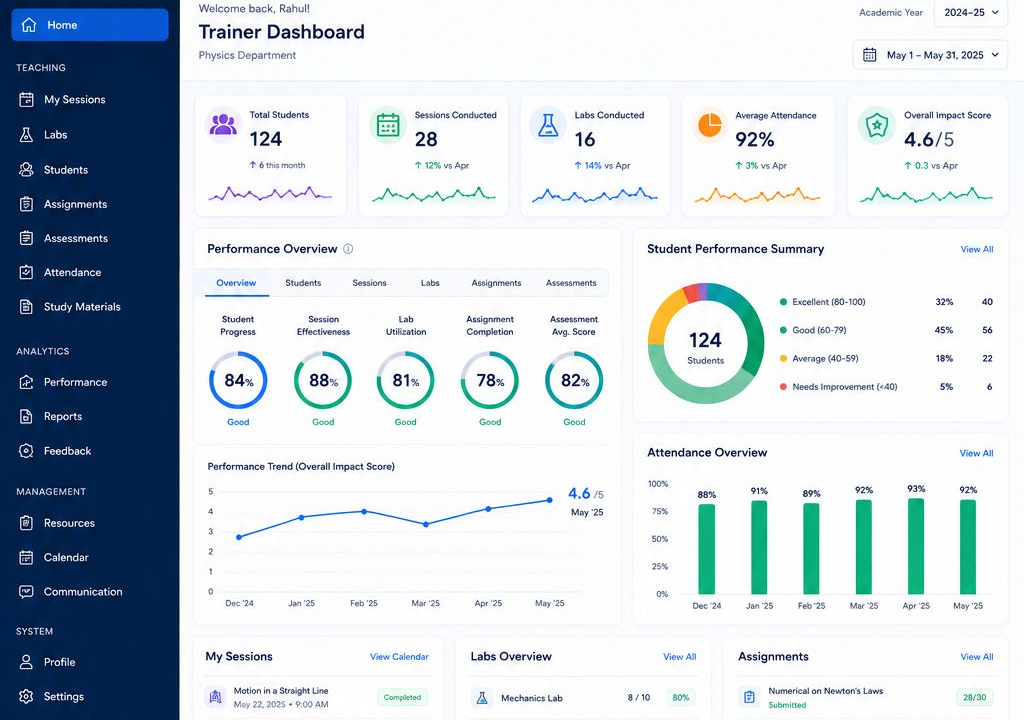Click the Average Attendance pie icon

710,124
